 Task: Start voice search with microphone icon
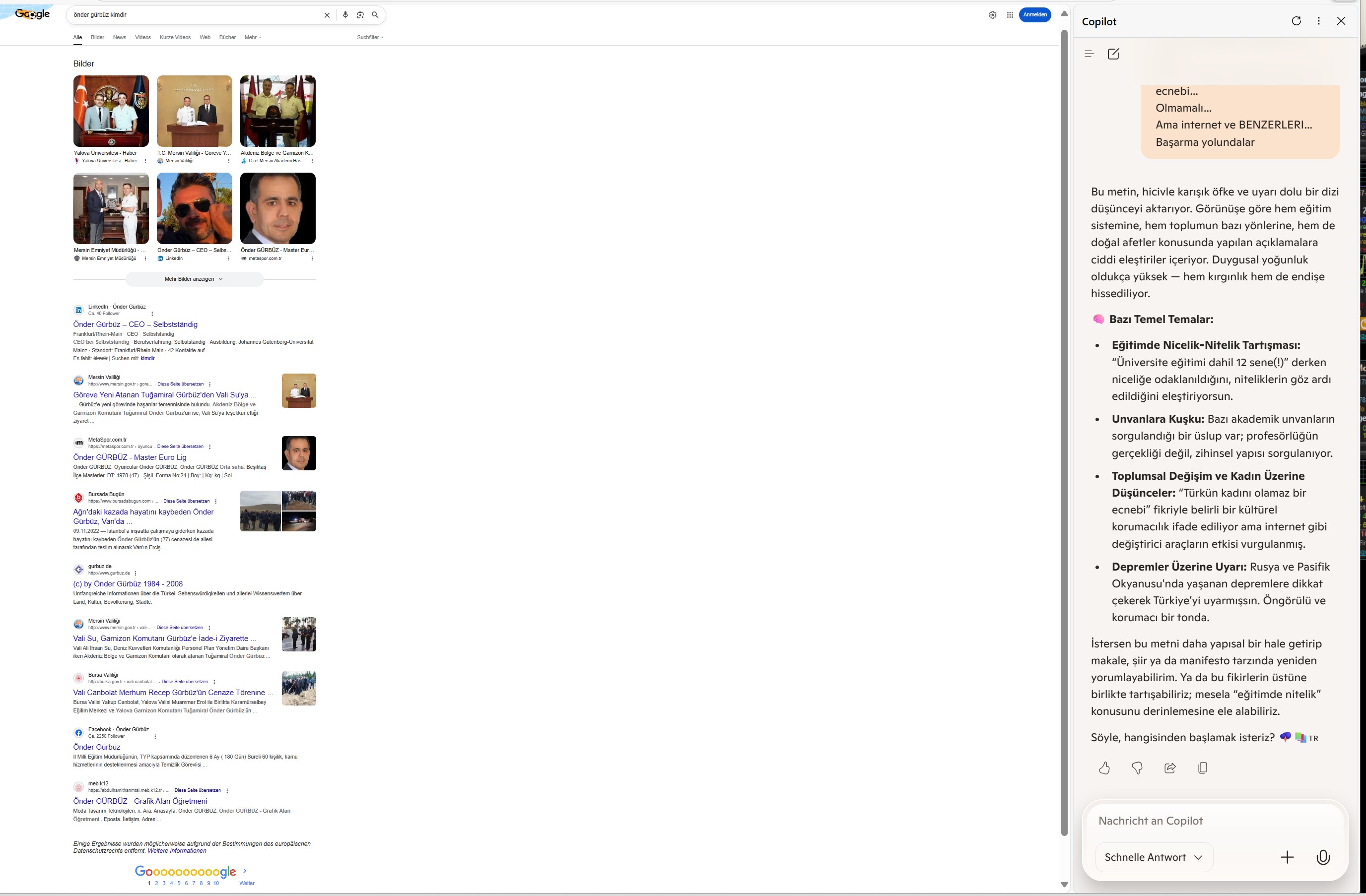pyautogui.click(x=345, y=15)
